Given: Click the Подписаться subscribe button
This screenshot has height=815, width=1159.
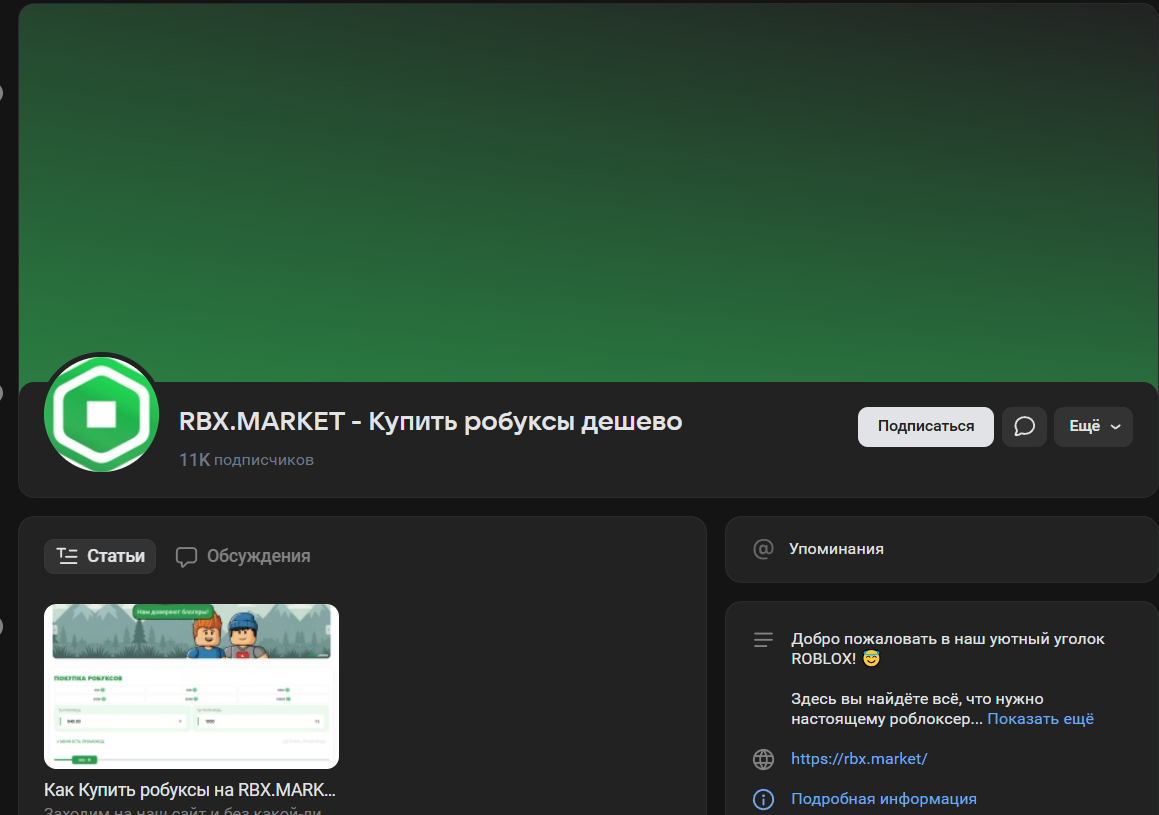Looking at the screenshot, I should [925, 426].
